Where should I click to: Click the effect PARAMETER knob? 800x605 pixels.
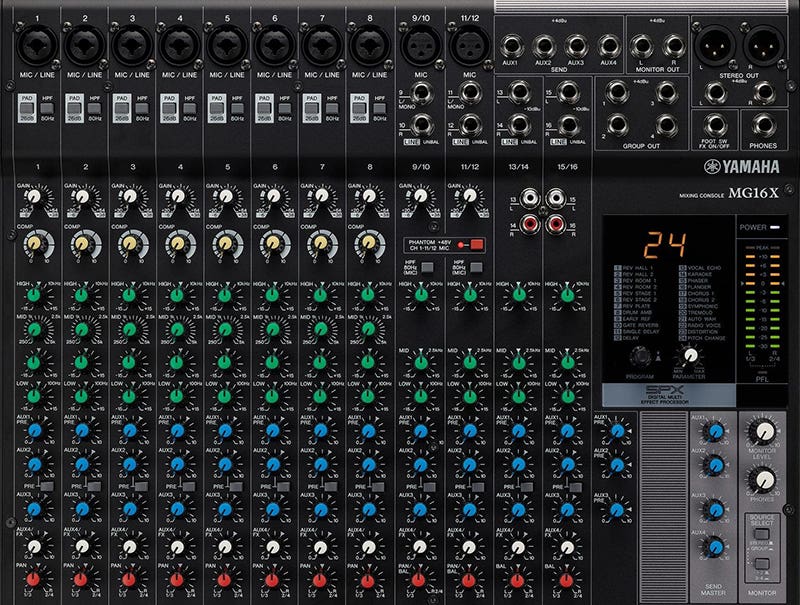691,355
